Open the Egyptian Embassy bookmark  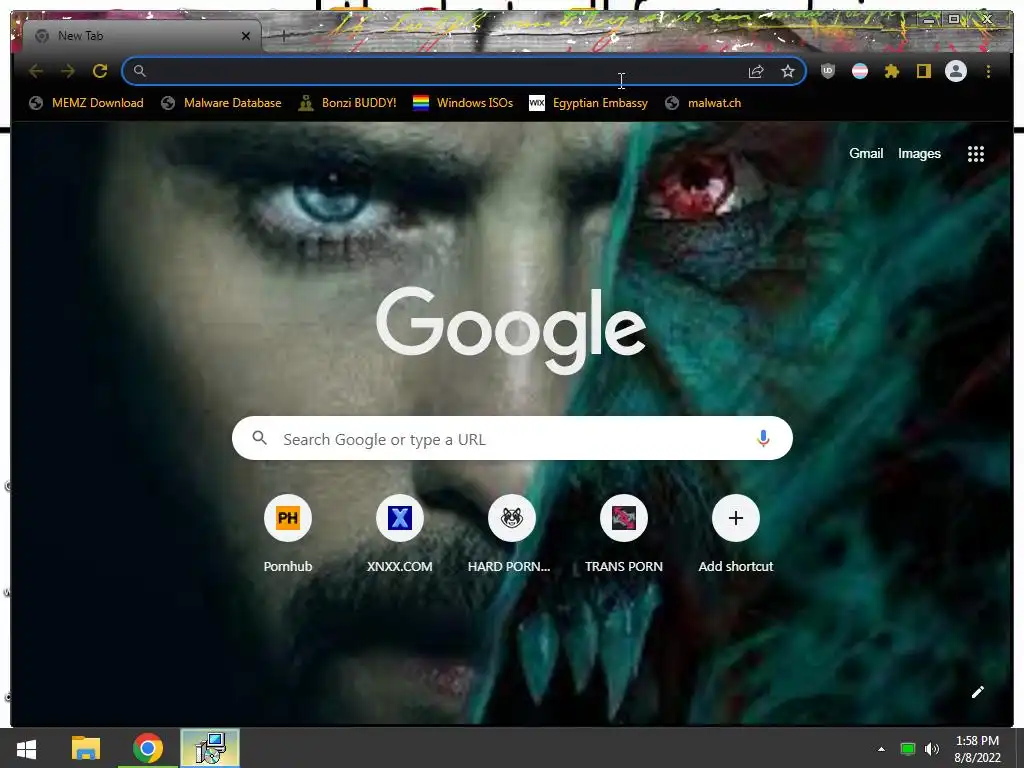588,103
